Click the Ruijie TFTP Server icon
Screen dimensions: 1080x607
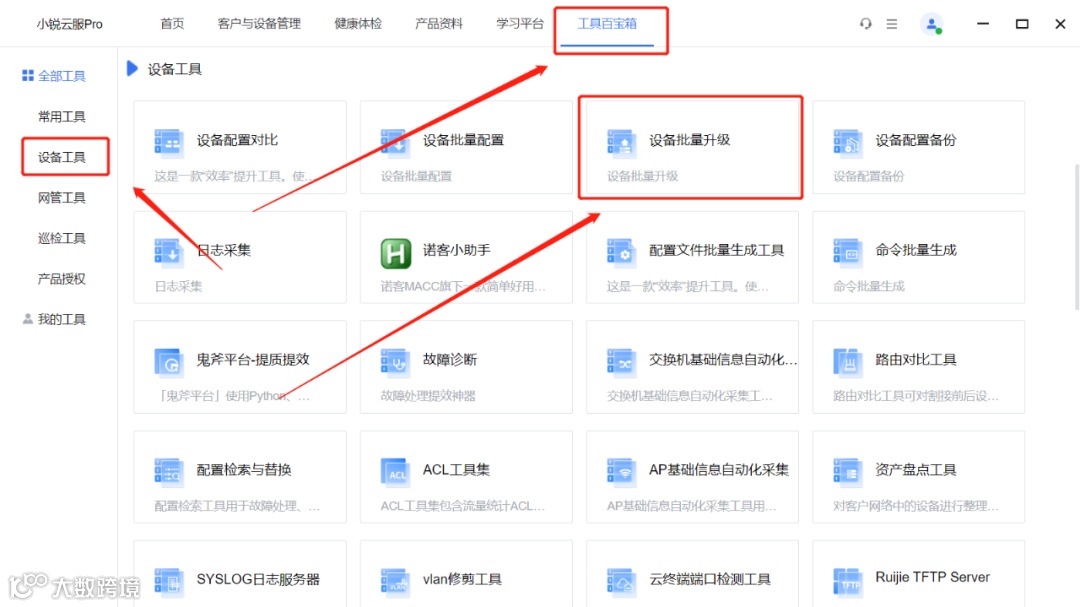(x=847, y=582)
